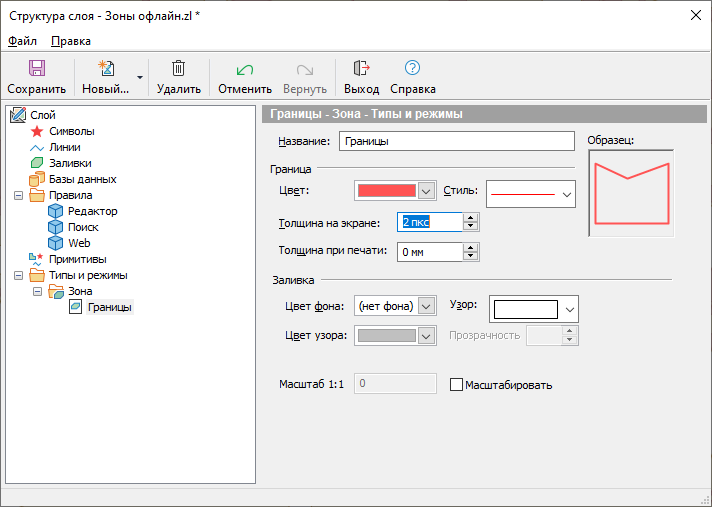This screenshot has width=712, height=507.
Task: Click the red border Цвет swatch
Action: coord(385,191)
